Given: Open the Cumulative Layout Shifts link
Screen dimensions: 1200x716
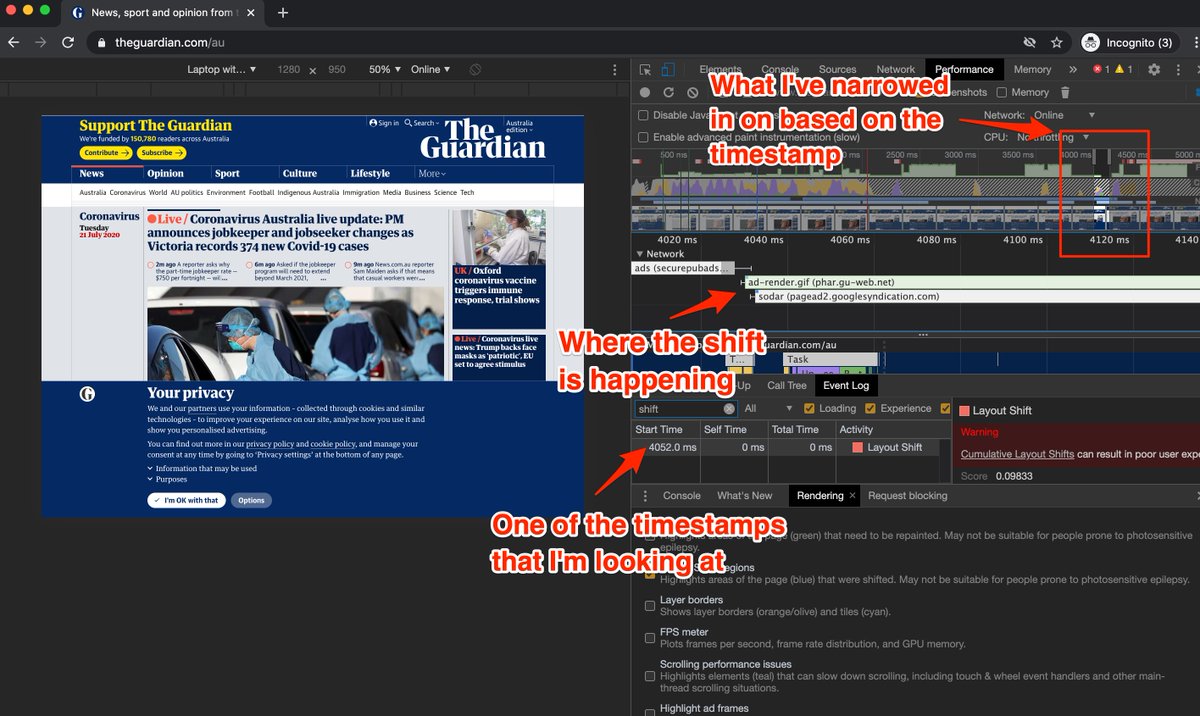Looking at the screenshot, I should pos(1018,454).
